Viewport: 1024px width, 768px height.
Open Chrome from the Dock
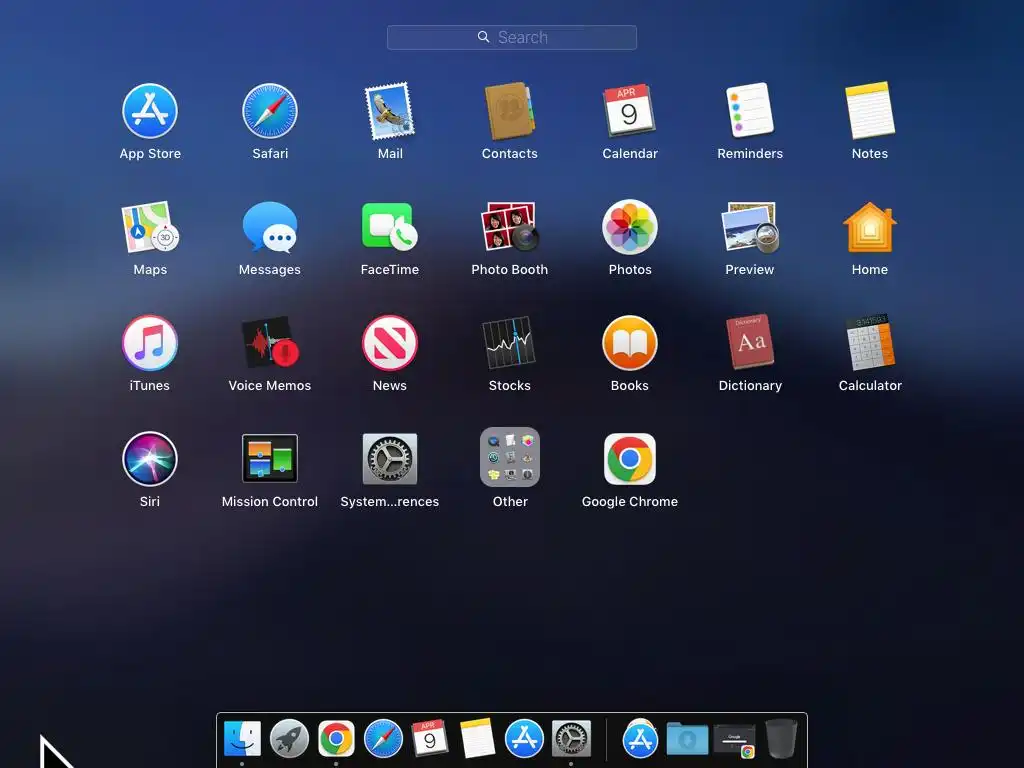336,739
